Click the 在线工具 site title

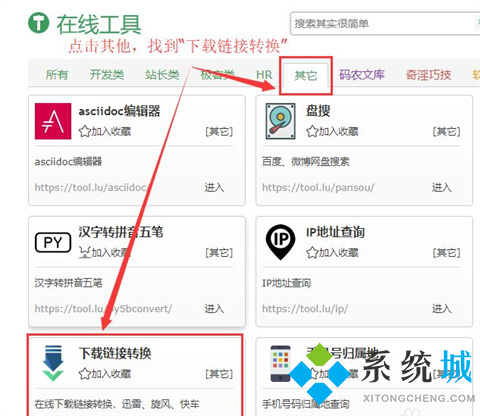point(99,24)
